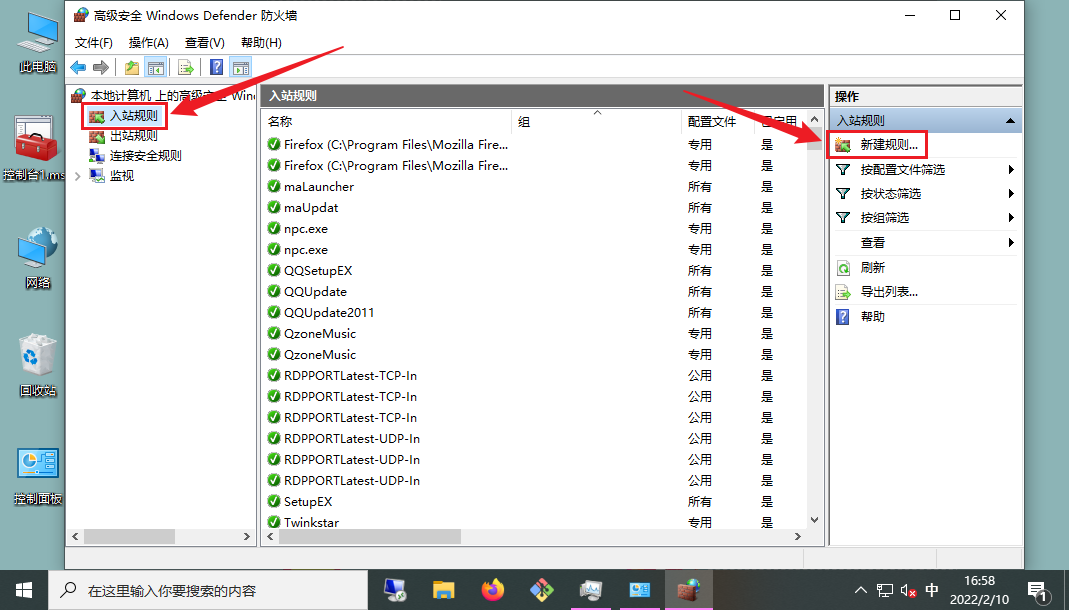The image size is (1069, 610).
Task: Click the rule list horizontal scroll left arrow
Action: (x=271, y=537)
